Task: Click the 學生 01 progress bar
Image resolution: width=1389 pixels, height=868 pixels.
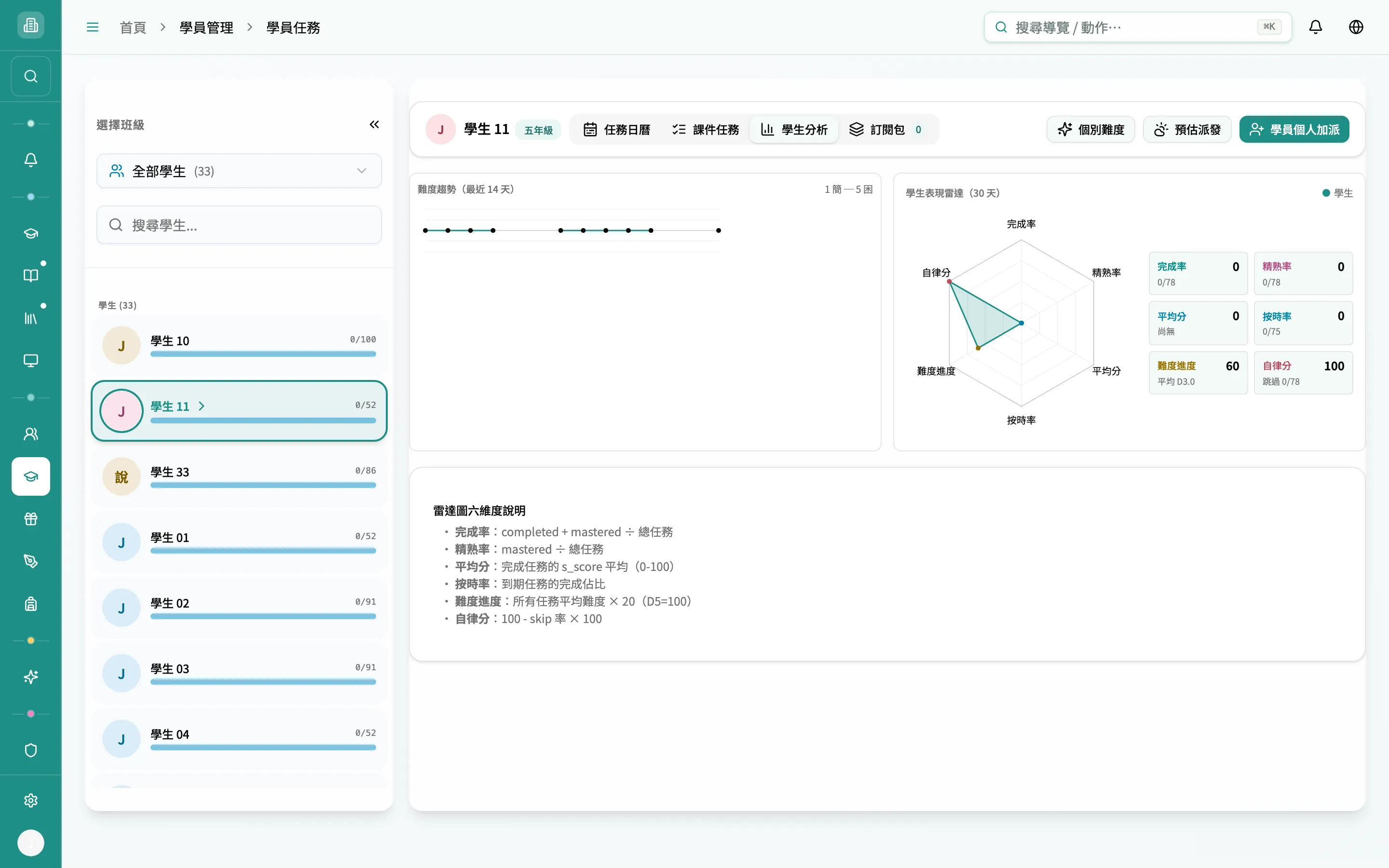Action: (x=263, y=551)
